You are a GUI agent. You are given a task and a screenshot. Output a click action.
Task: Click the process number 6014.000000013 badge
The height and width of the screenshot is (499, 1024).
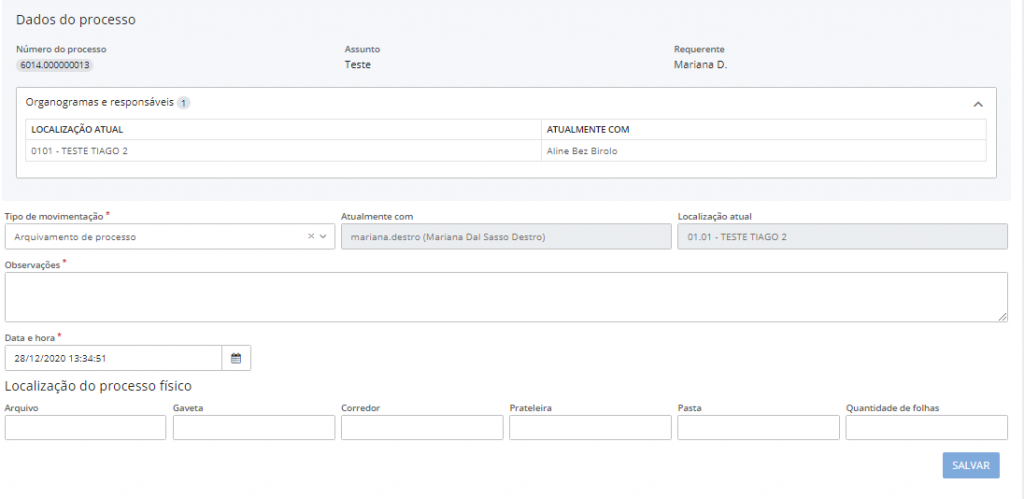tap(55, 65)
